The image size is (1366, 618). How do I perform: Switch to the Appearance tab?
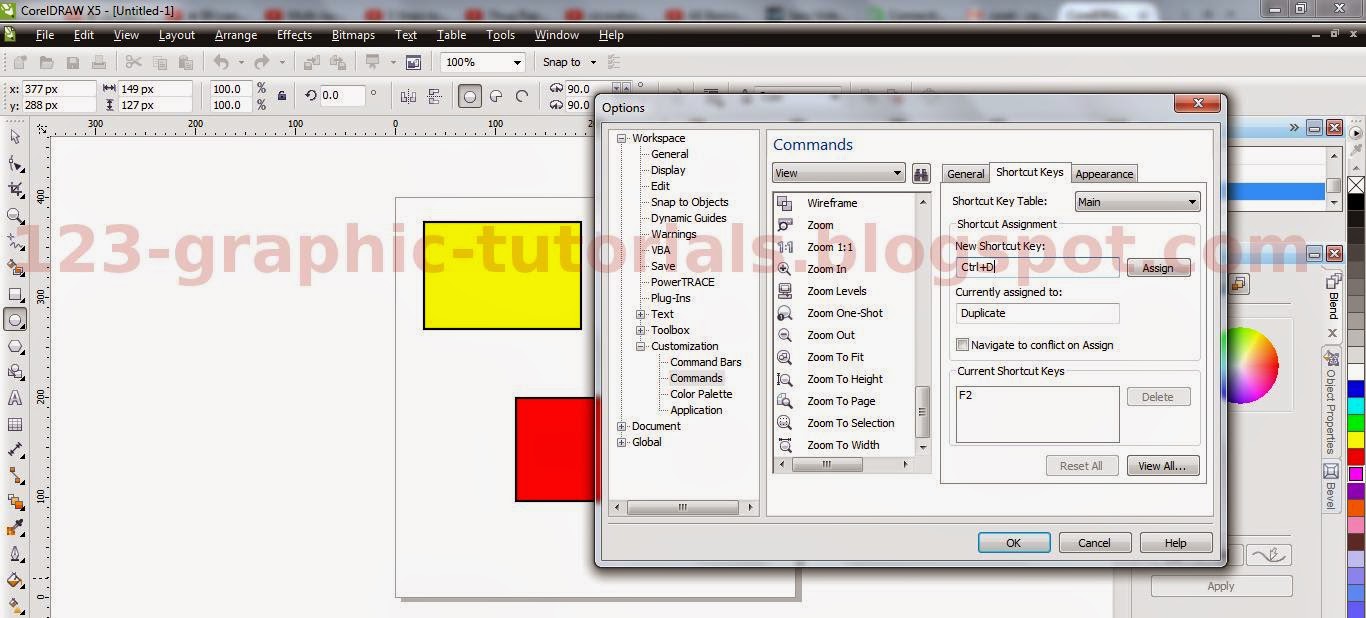[x=1103, y=173]
